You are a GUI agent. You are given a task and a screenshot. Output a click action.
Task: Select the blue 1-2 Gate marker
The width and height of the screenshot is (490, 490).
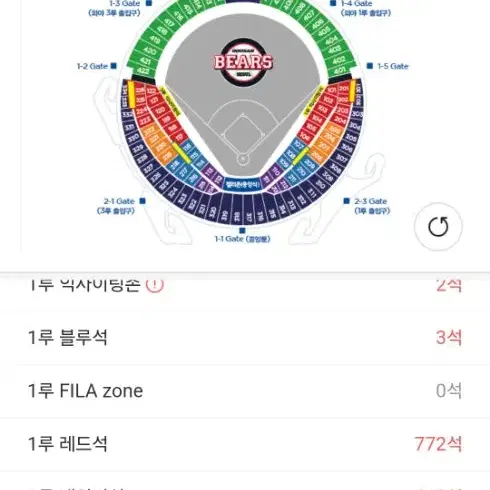(x=114, y=66)
